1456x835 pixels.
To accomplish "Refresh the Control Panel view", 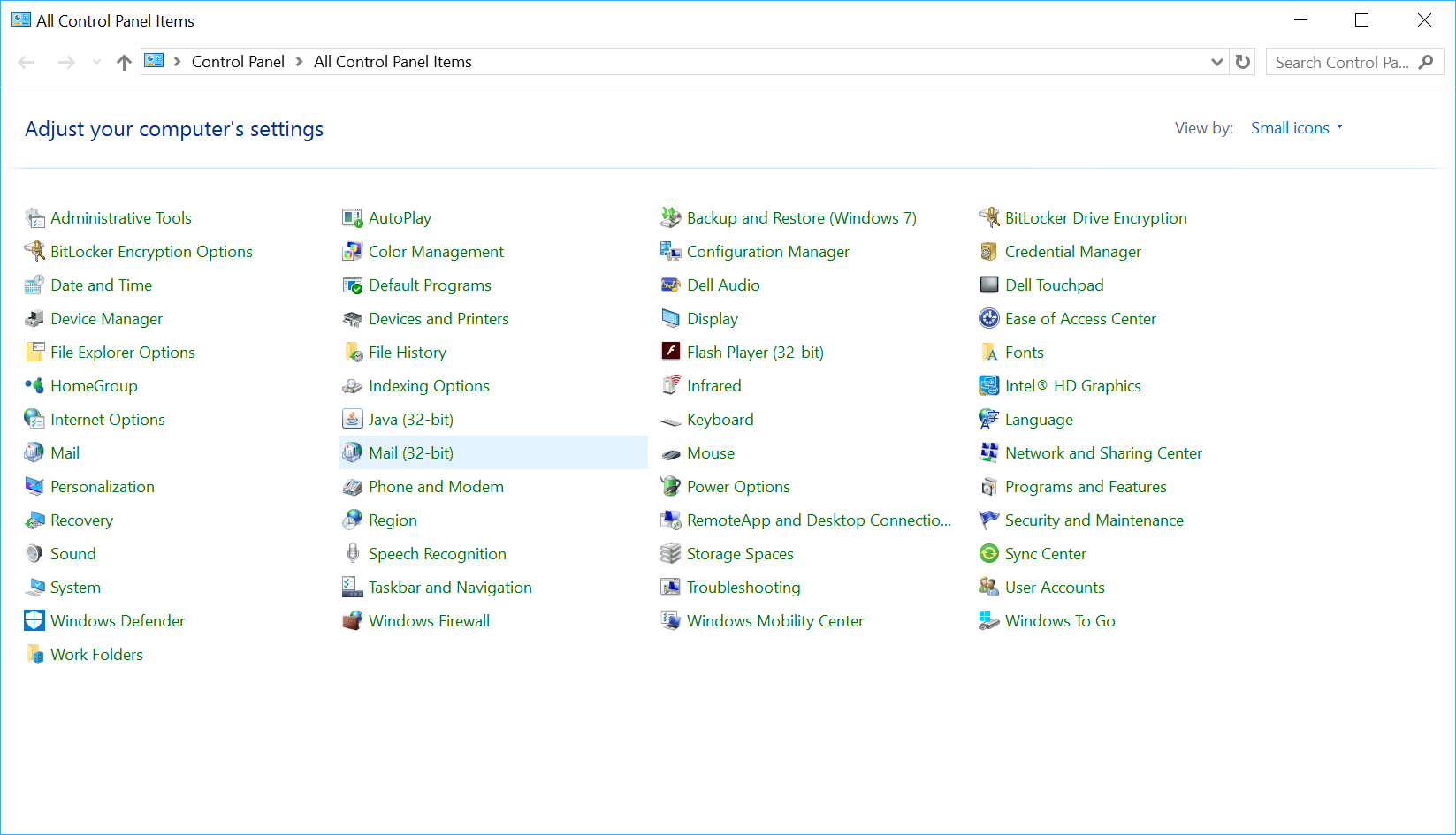I will 1243,62.
